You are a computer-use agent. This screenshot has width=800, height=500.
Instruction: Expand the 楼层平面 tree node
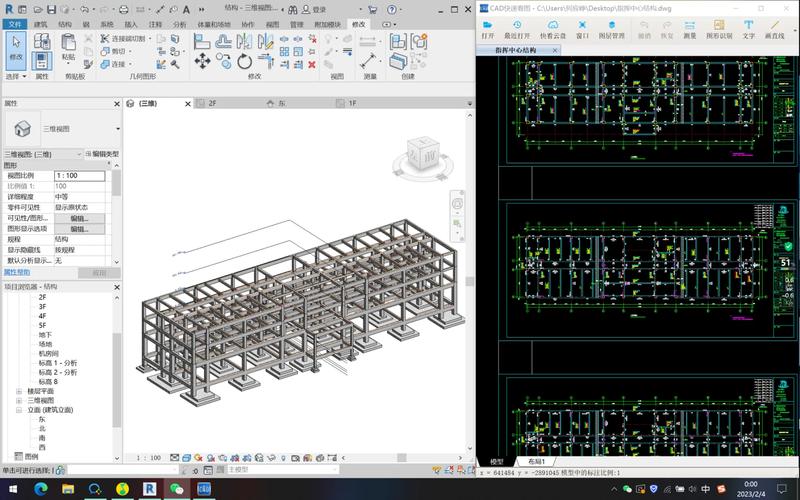[19, 391]
